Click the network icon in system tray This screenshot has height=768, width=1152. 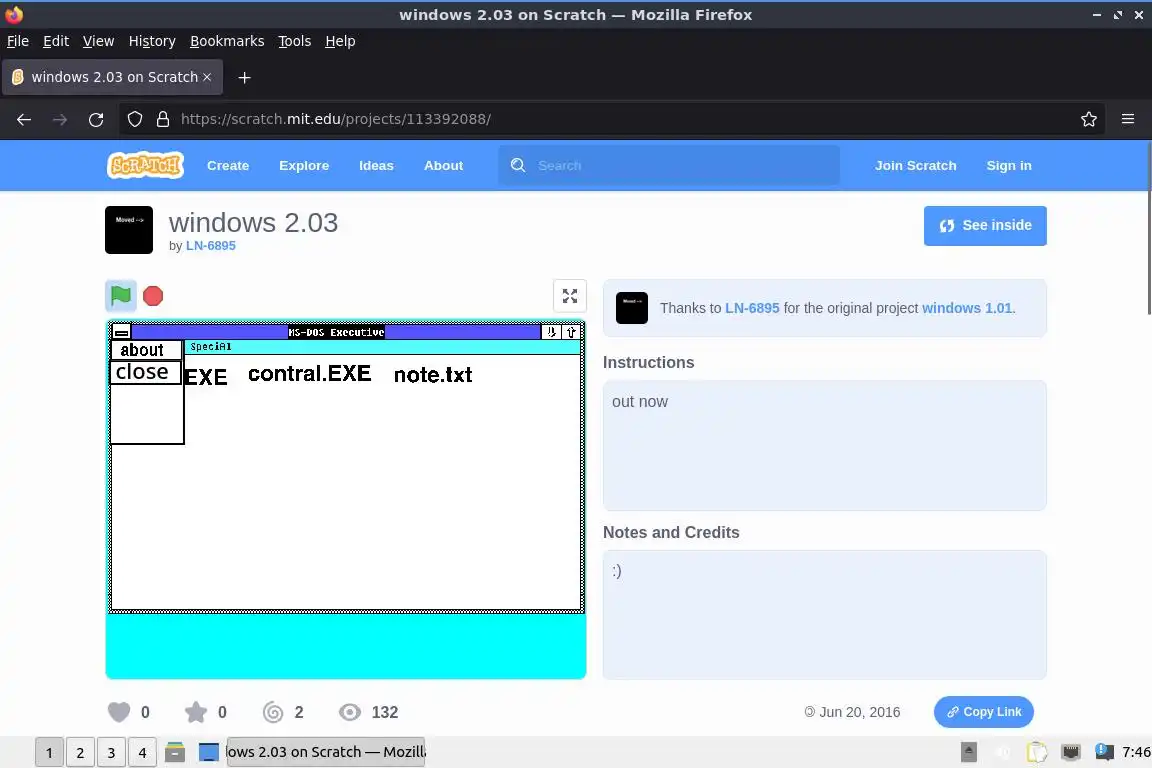coord(1071,752)
